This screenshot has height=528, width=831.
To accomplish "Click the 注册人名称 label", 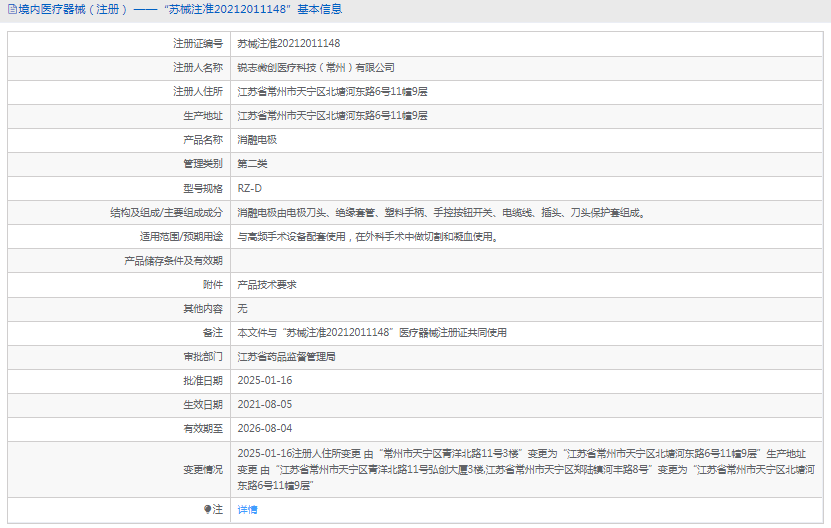I will [x=198, y=68].
